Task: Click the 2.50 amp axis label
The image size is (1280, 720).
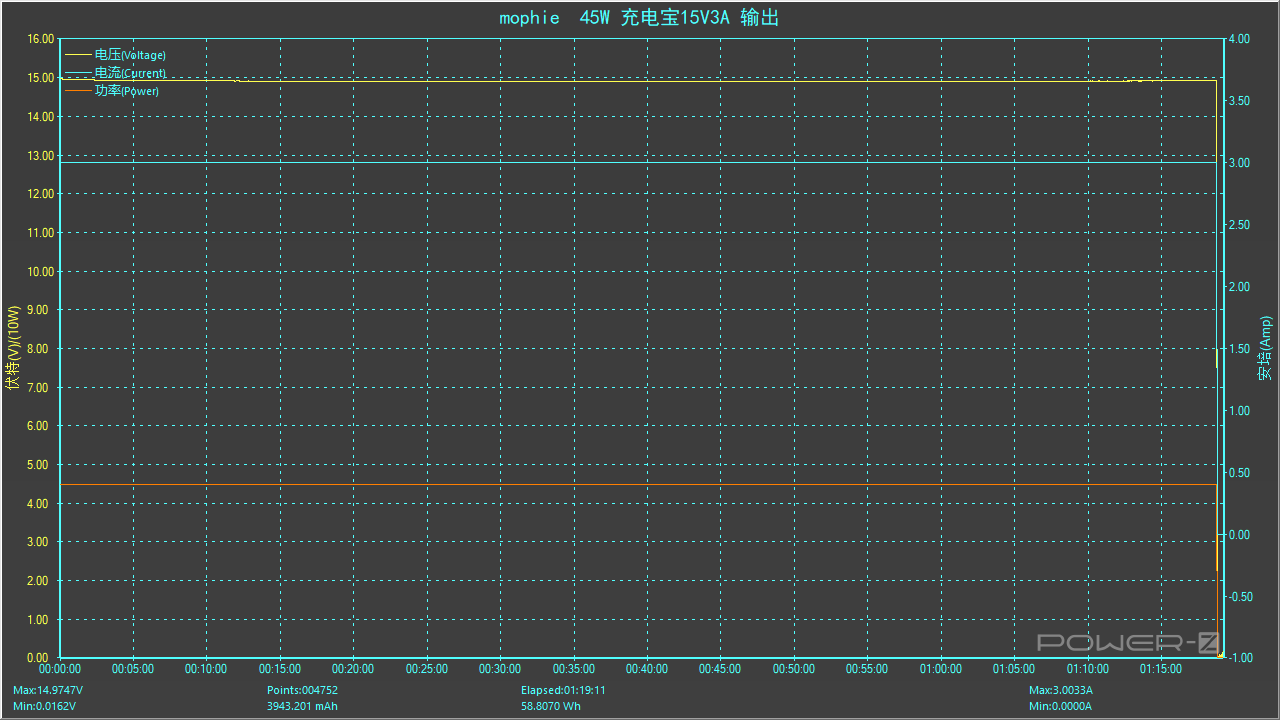Action: [x=1239, y=225]
